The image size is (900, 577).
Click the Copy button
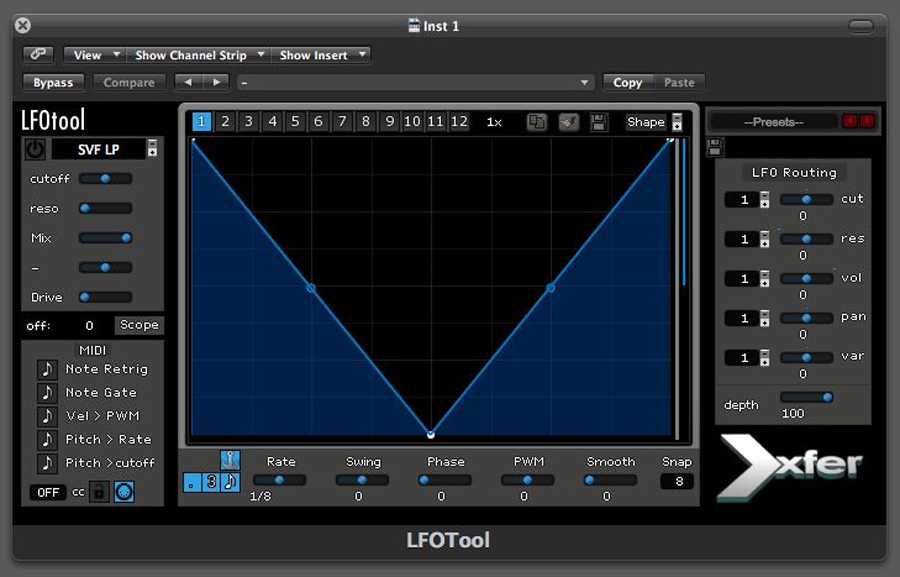point(627,82)
